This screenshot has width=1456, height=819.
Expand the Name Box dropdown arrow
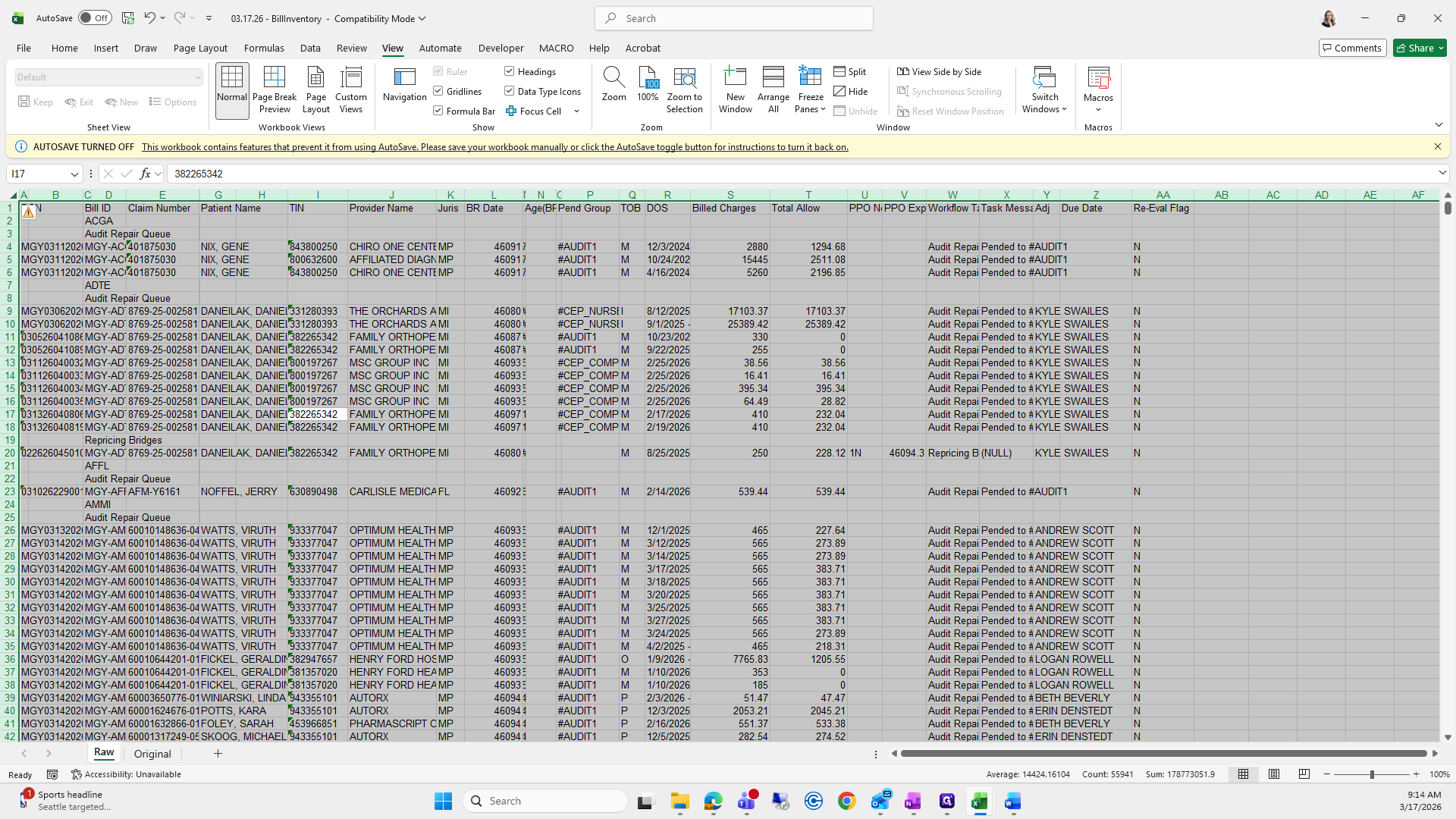tap(74, 174)
